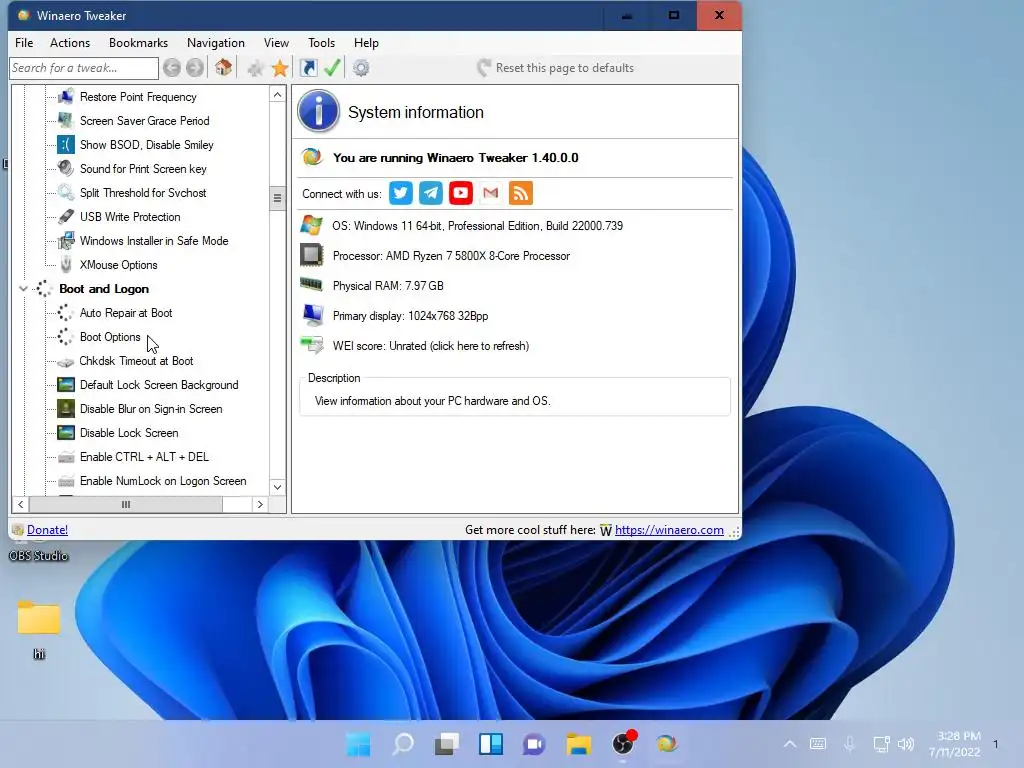Open the Help menu

pos(366,42)
